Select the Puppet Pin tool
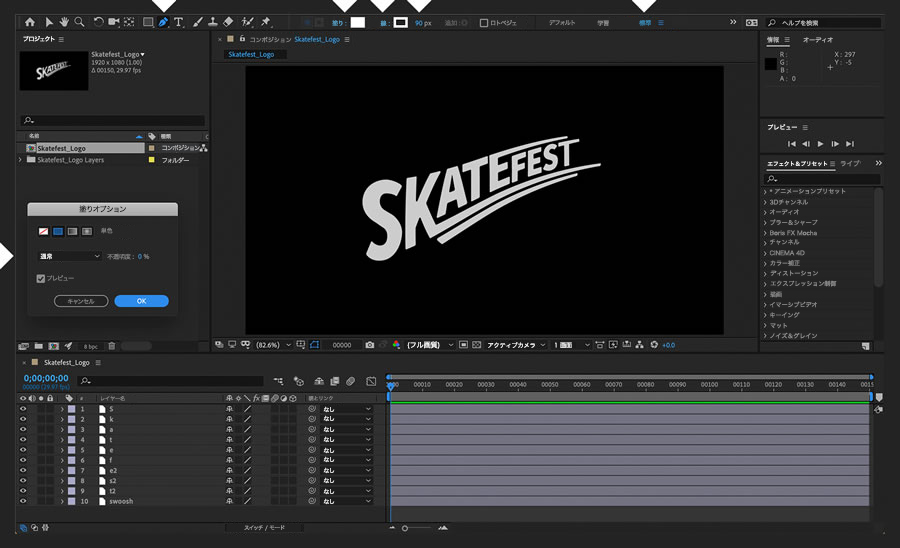Viewport: 900px width, 548px height. pyautogui.click(x=266, y=21)
